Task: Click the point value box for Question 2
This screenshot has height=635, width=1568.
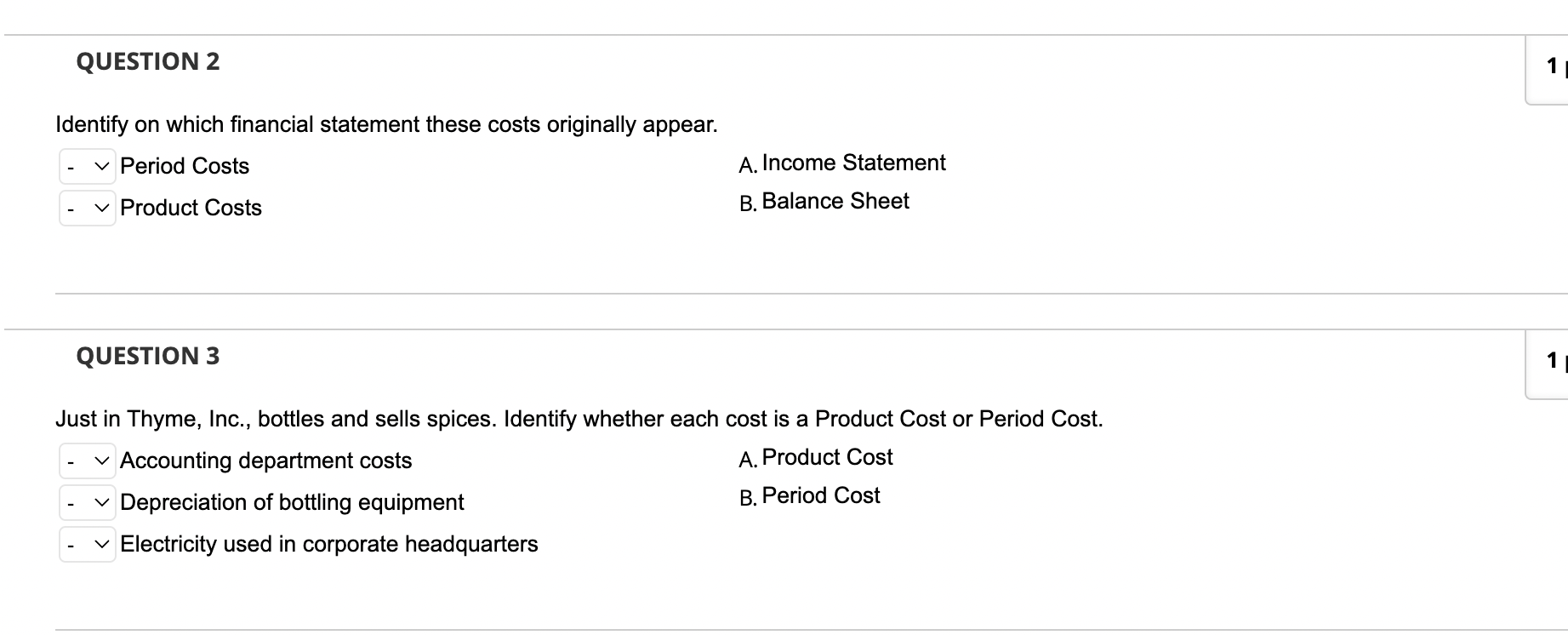Action: pyautogui.click(x=1554, y=65)
